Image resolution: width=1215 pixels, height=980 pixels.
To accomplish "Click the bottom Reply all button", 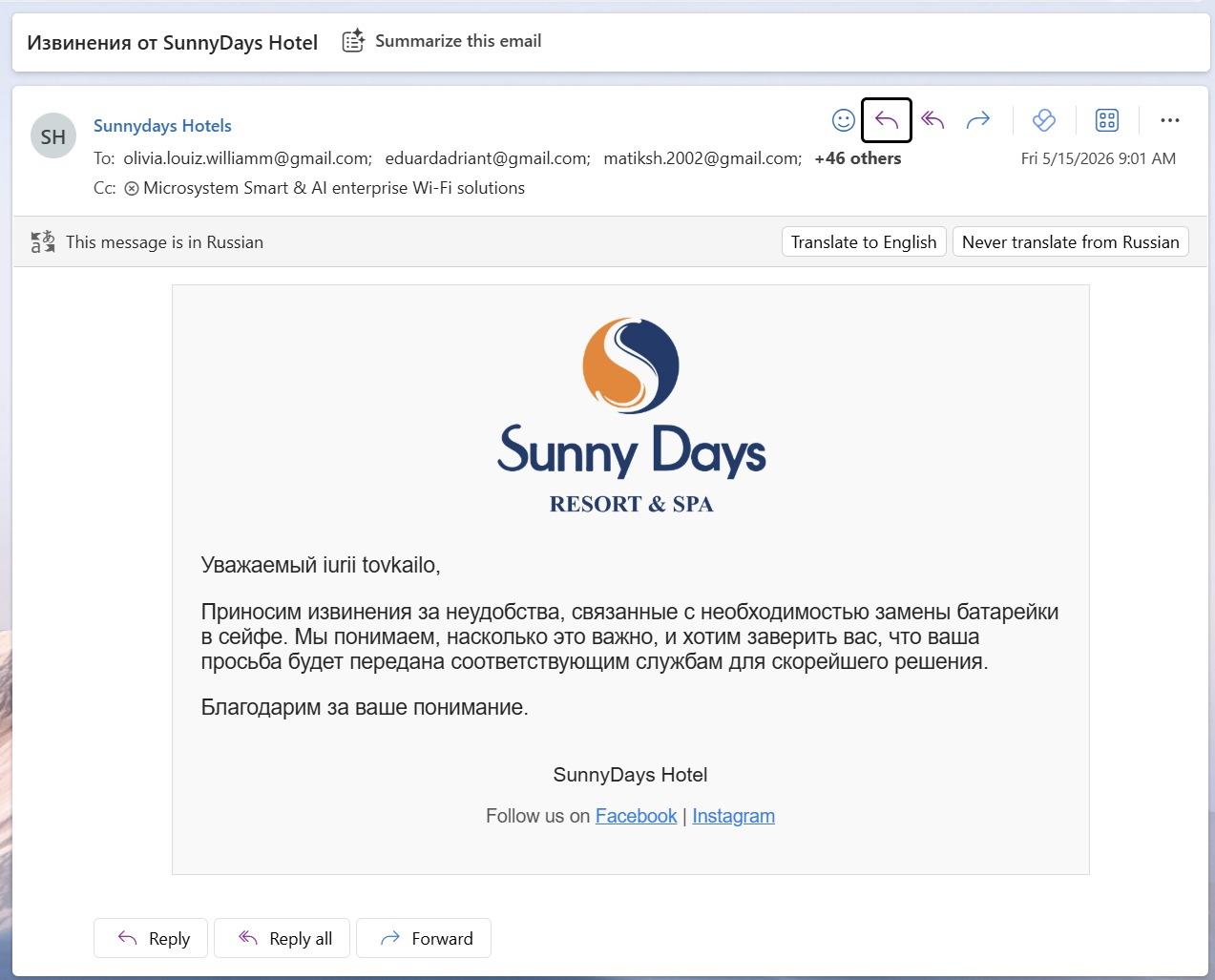I will pos(283,938).
